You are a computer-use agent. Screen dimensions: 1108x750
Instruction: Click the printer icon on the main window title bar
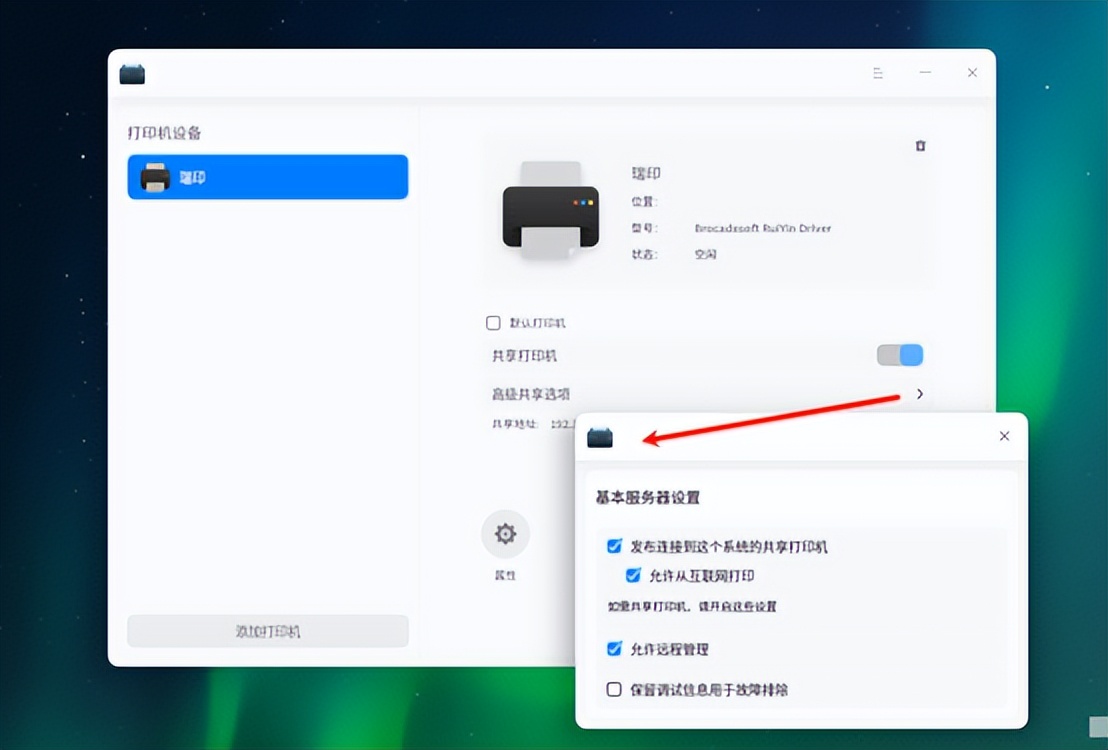(131, 73)
